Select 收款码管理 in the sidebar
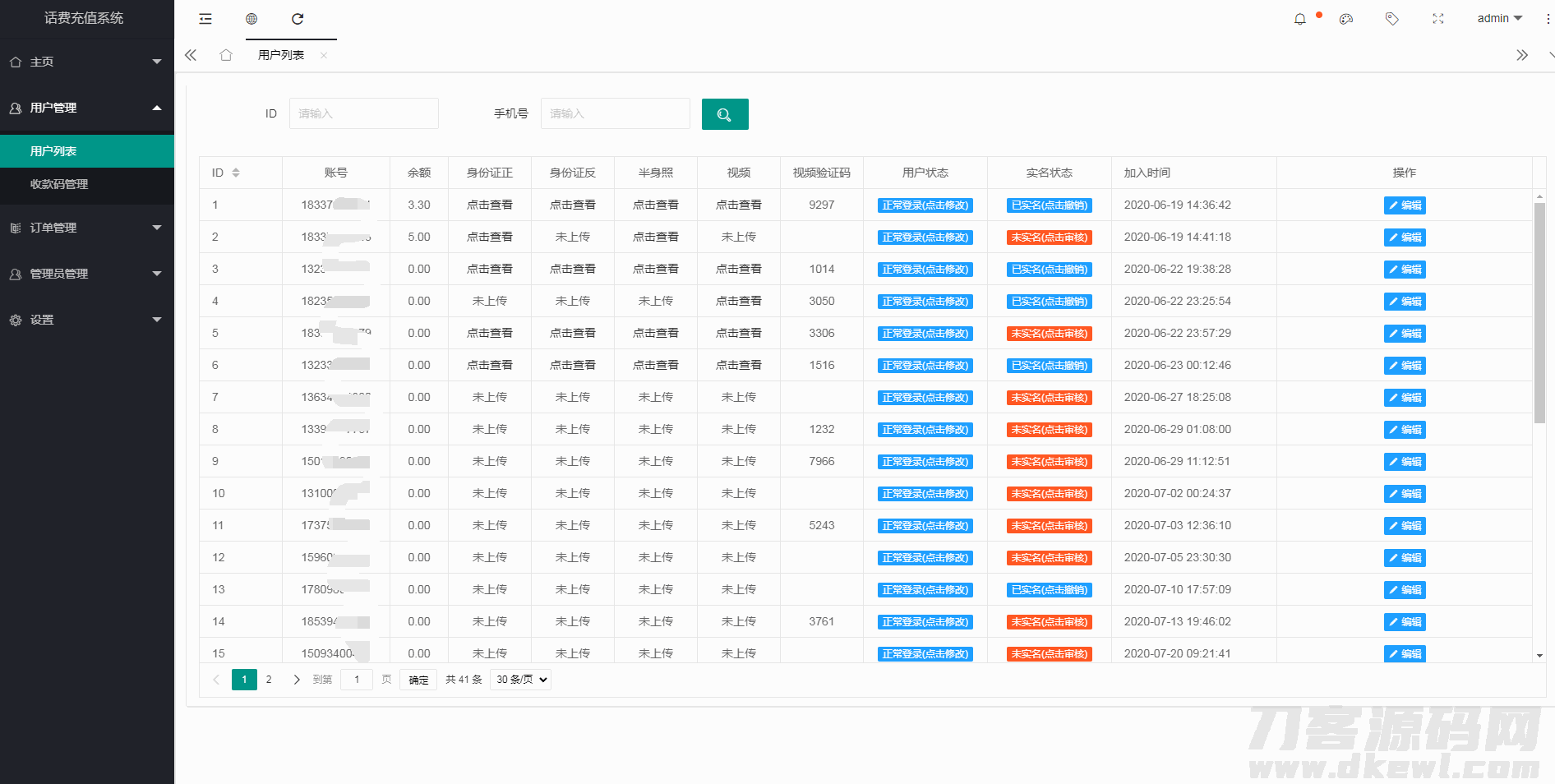 (x=59, y=184)
